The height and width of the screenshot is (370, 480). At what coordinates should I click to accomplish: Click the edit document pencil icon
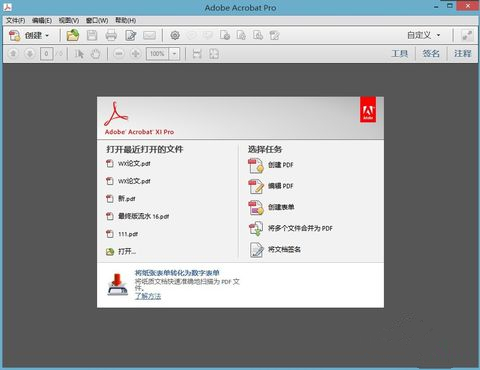(x=131, y=35)
